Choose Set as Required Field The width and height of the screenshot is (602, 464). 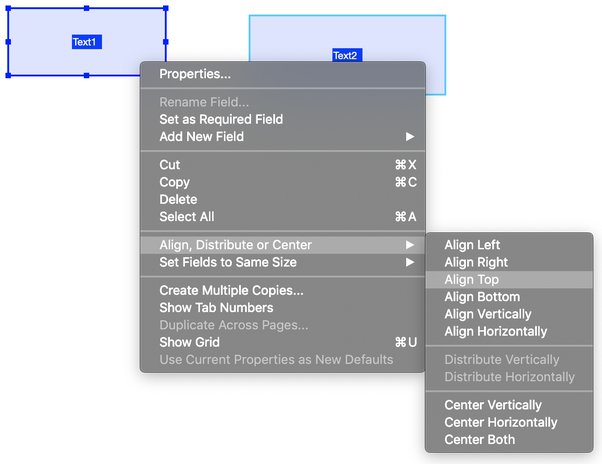(283, 119)
